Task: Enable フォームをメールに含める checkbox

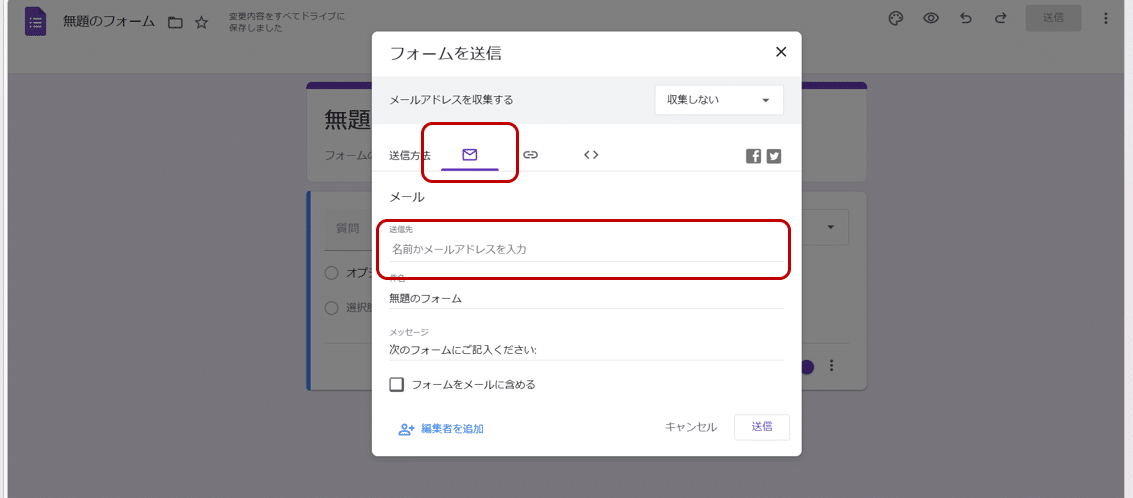Action: tap(397, 385)
